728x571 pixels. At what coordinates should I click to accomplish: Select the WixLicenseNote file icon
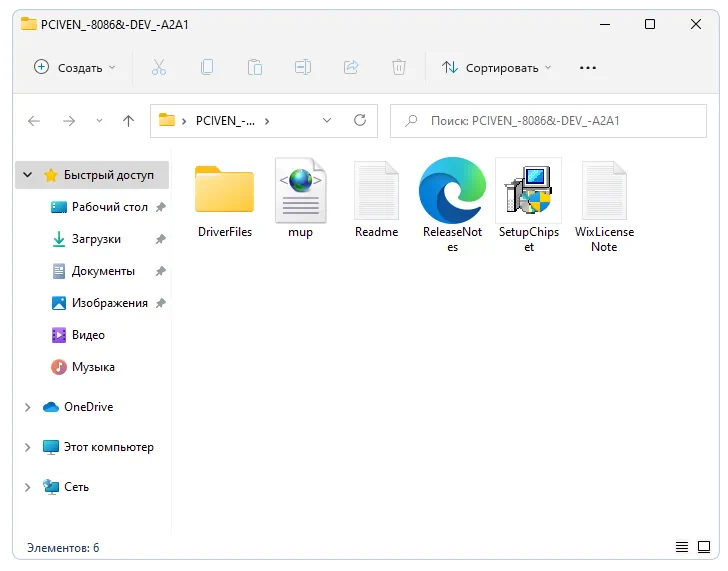[x=604, y=190]
